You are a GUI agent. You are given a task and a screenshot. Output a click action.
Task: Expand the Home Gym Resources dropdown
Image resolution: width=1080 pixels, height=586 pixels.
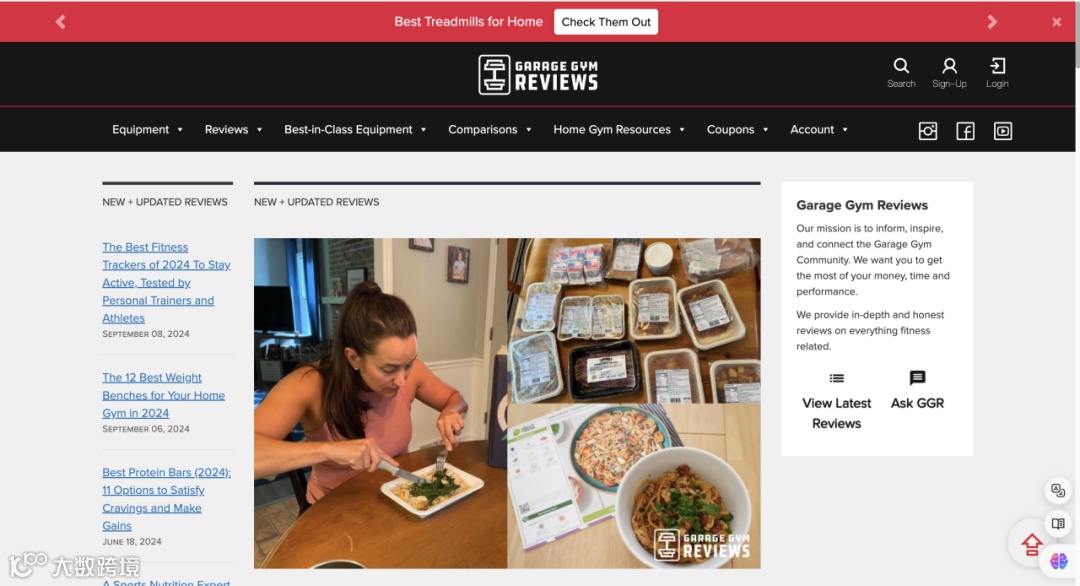[619, 129]
